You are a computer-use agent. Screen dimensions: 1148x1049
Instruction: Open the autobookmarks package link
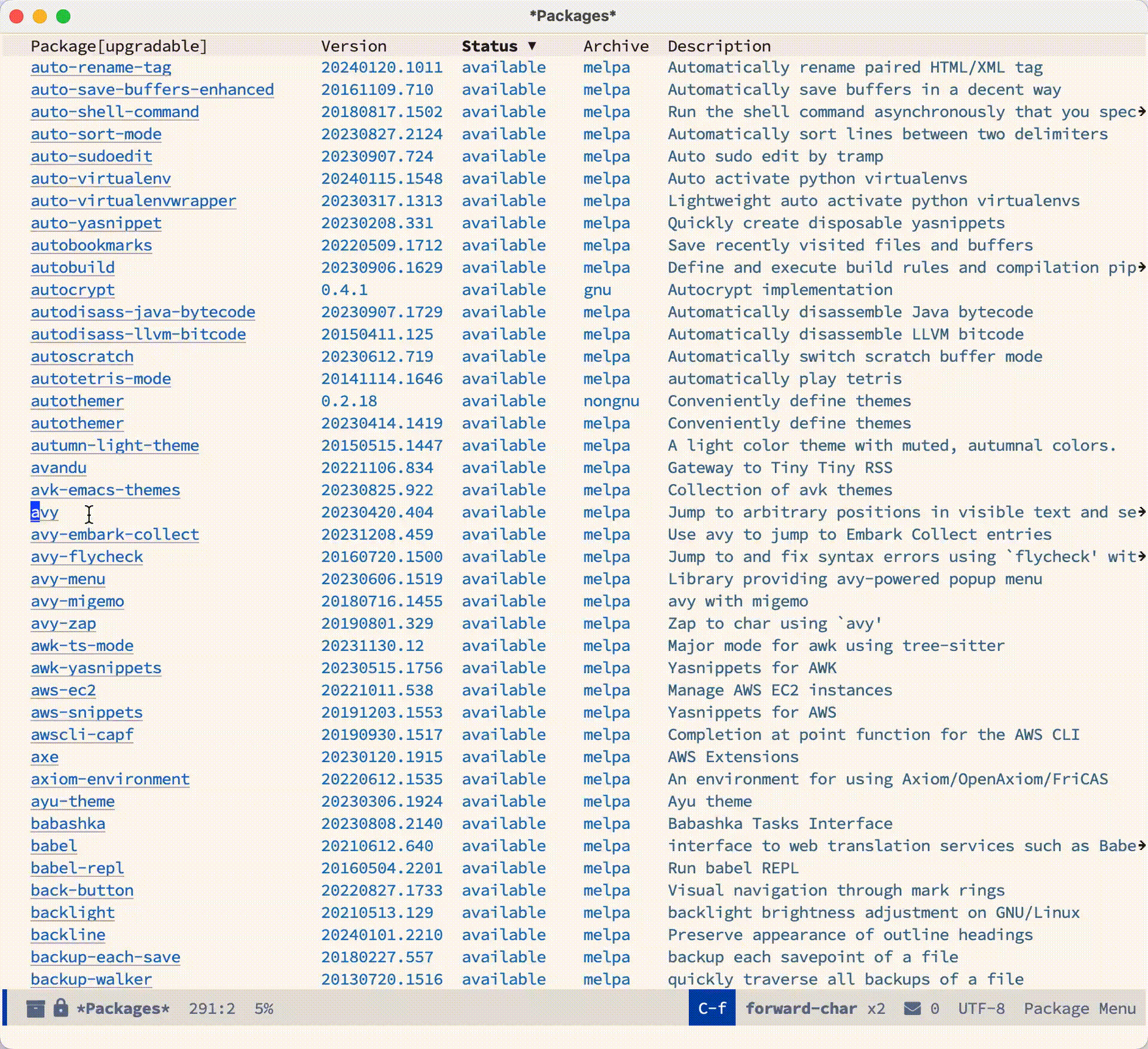tap(91, 245)
